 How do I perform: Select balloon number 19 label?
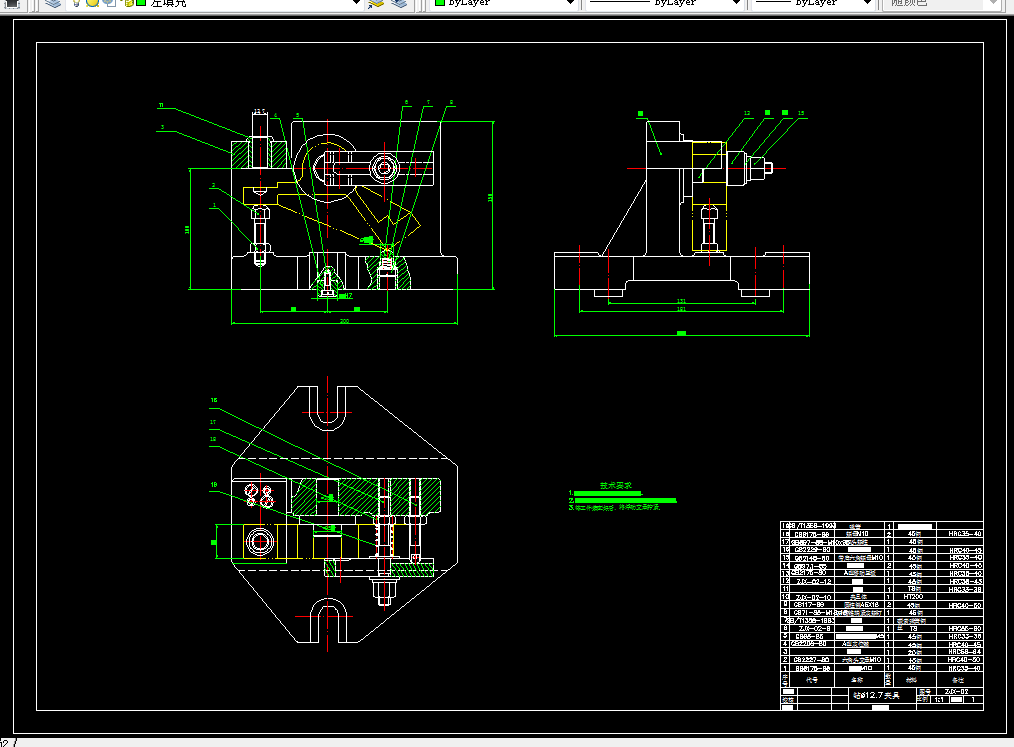coord(214,484)
